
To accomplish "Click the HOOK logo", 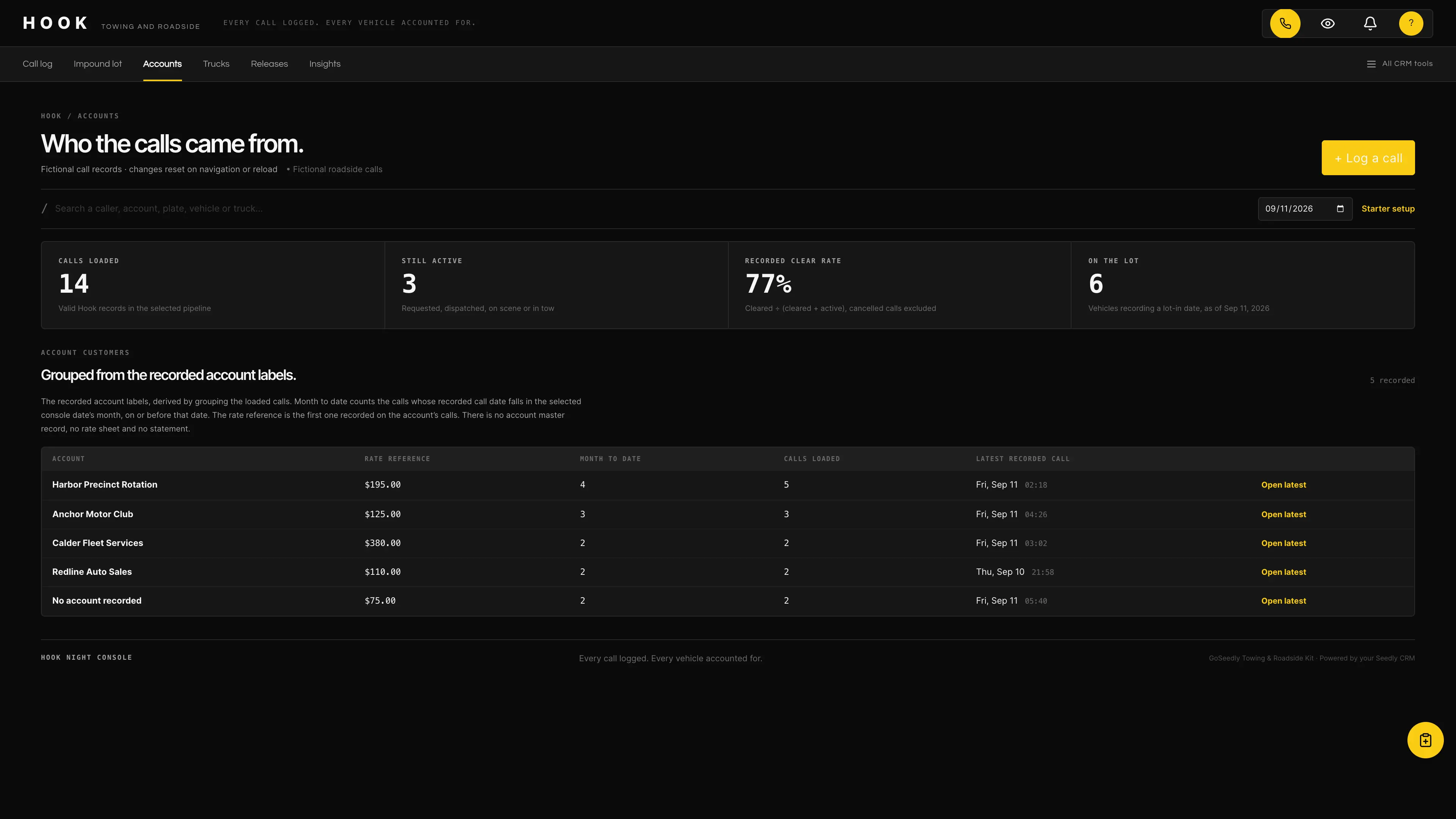I will click(x=55, y=23).
